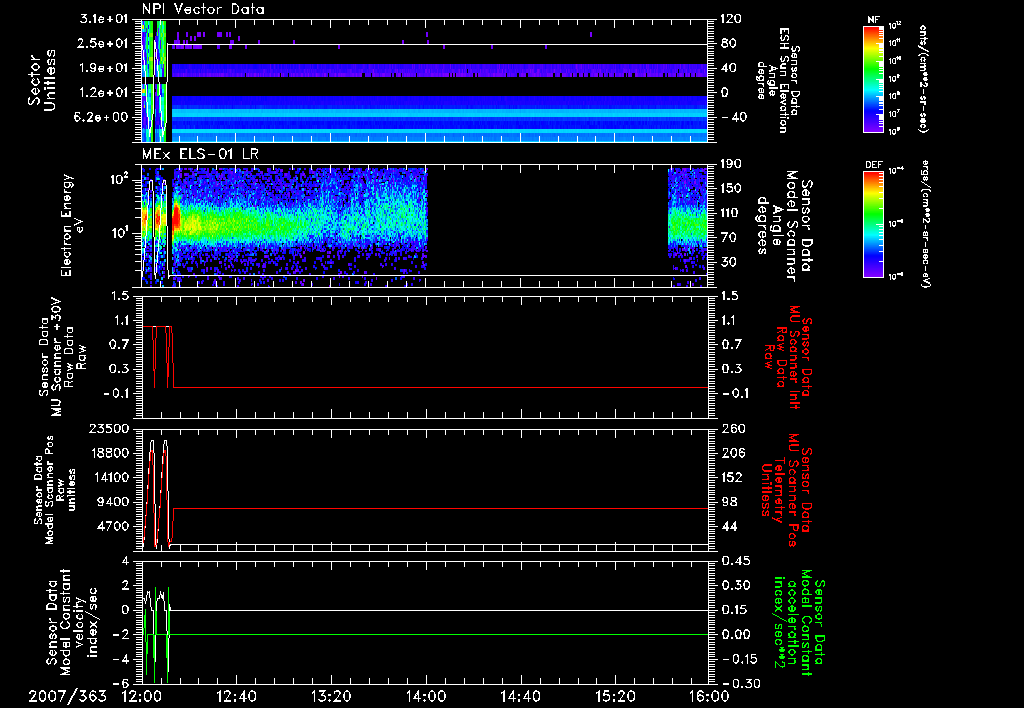
Task: Click the '150' scanner angle tick value
Action: click(x=731, y=189)
